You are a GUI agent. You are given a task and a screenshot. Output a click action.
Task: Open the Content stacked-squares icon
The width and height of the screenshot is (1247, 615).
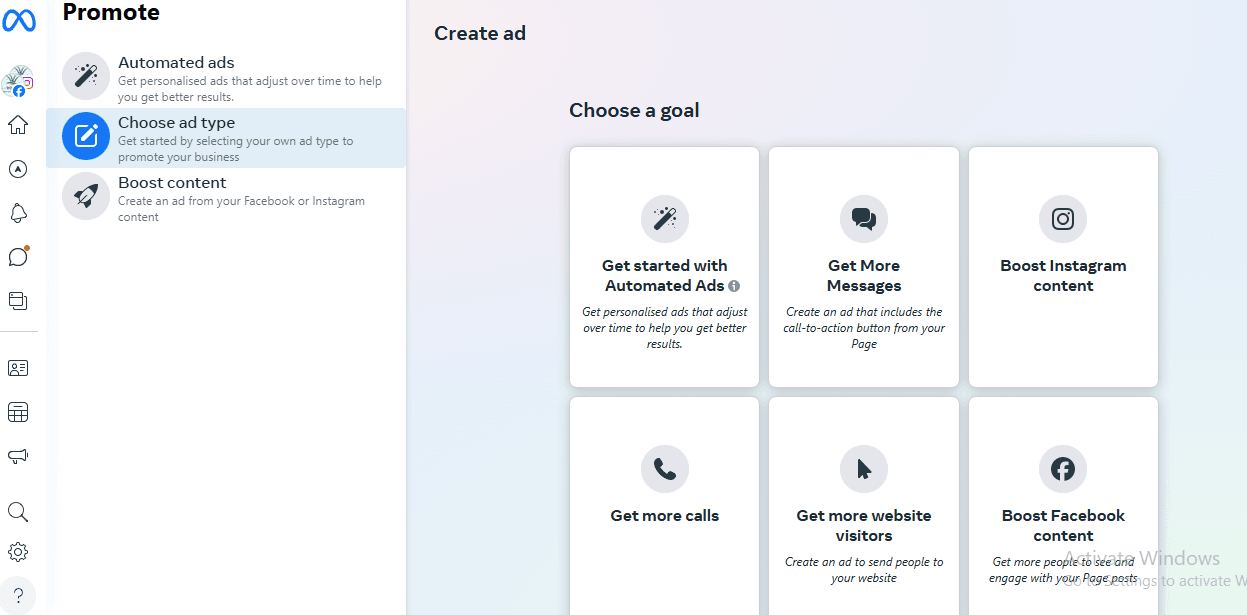[18, 300]
